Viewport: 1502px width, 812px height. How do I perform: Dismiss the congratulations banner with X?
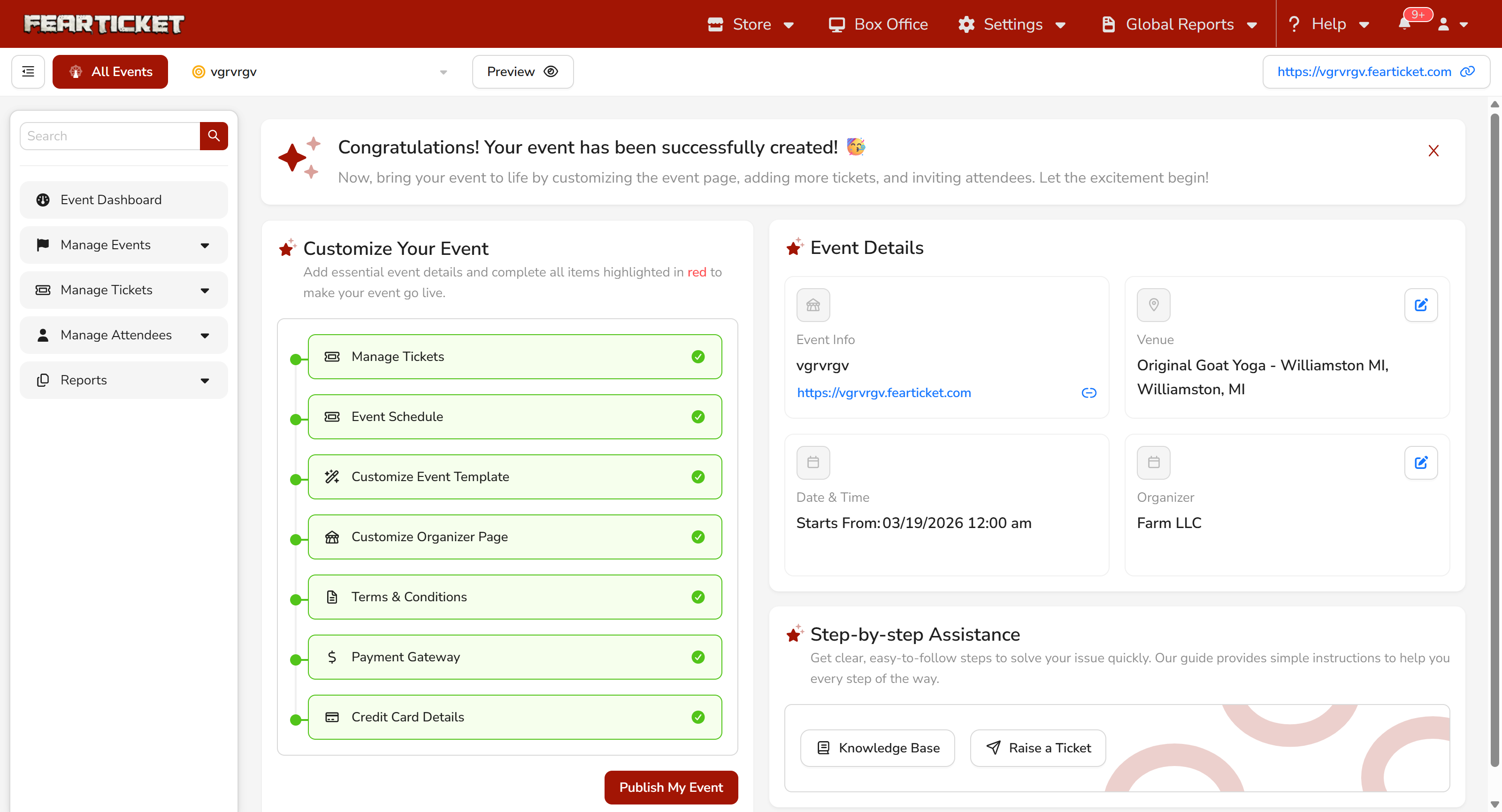tap(1433, 151)
